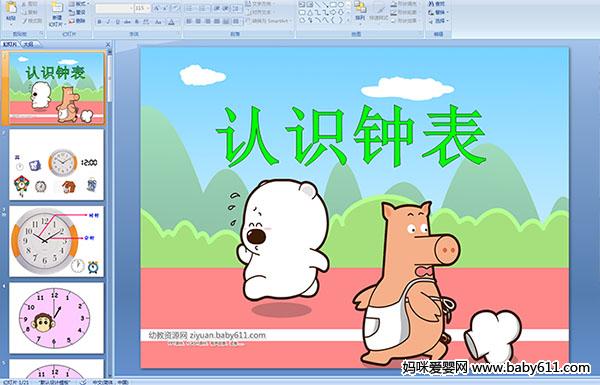Select the pink monkey clock slide thumbnail
Screen dimensions: 600x385
[56, 318]
